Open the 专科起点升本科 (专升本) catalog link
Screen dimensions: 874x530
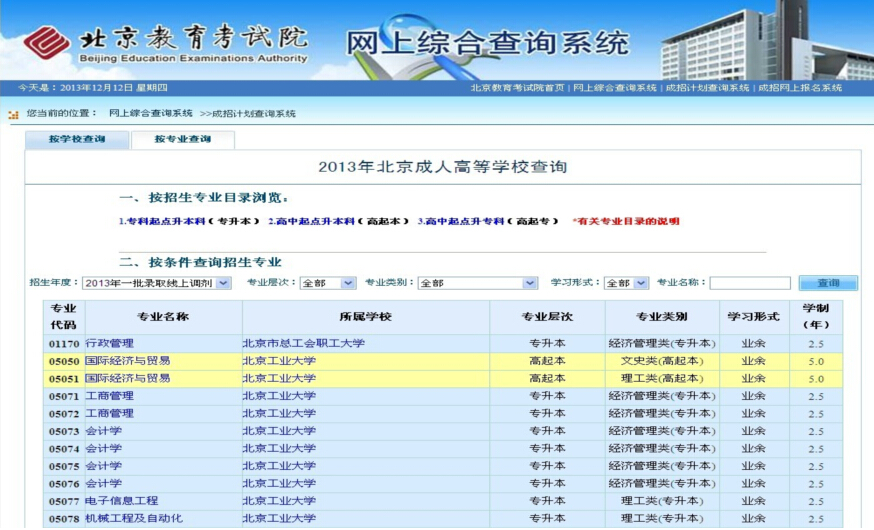[x=189, y=221]
